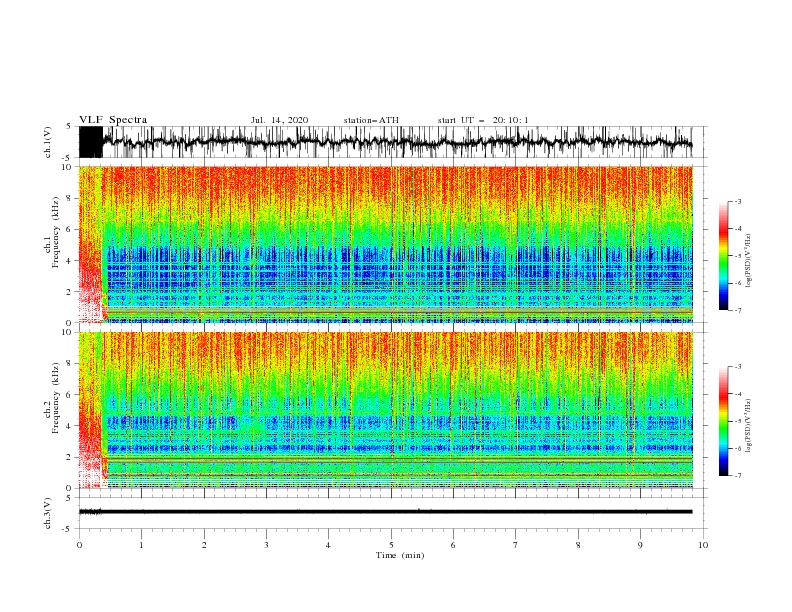792x612 pixels.
Task: Click the ch.1 voltage waveform trace panel
Action: click(393, 142)
